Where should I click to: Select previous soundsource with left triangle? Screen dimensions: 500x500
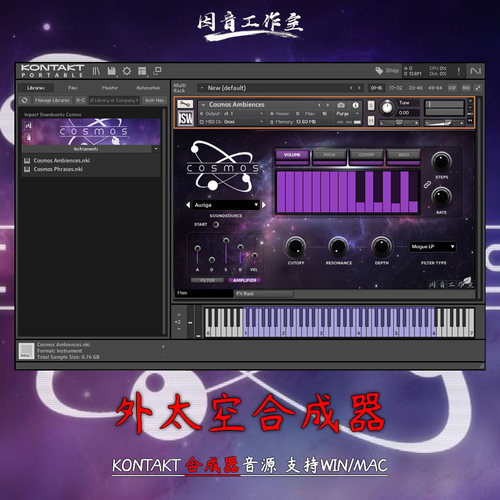coord(188,205)
